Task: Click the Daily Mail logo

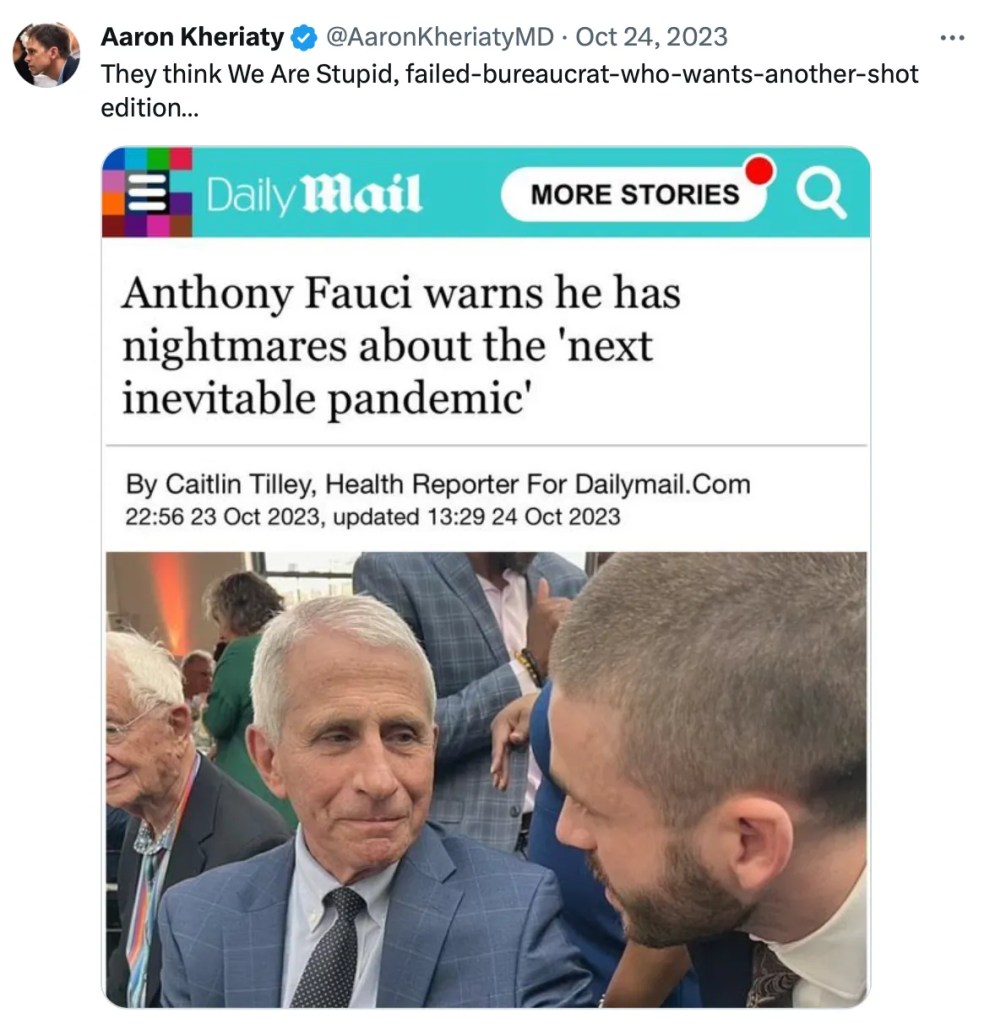Action: click(314, 194)
